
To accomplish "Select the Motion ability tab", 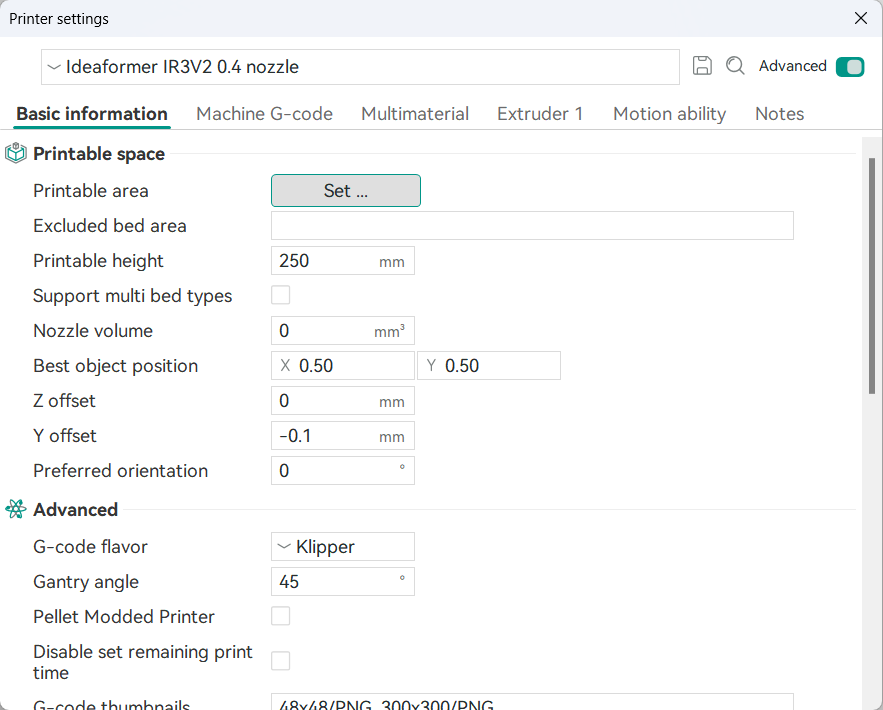I will 670,114.
